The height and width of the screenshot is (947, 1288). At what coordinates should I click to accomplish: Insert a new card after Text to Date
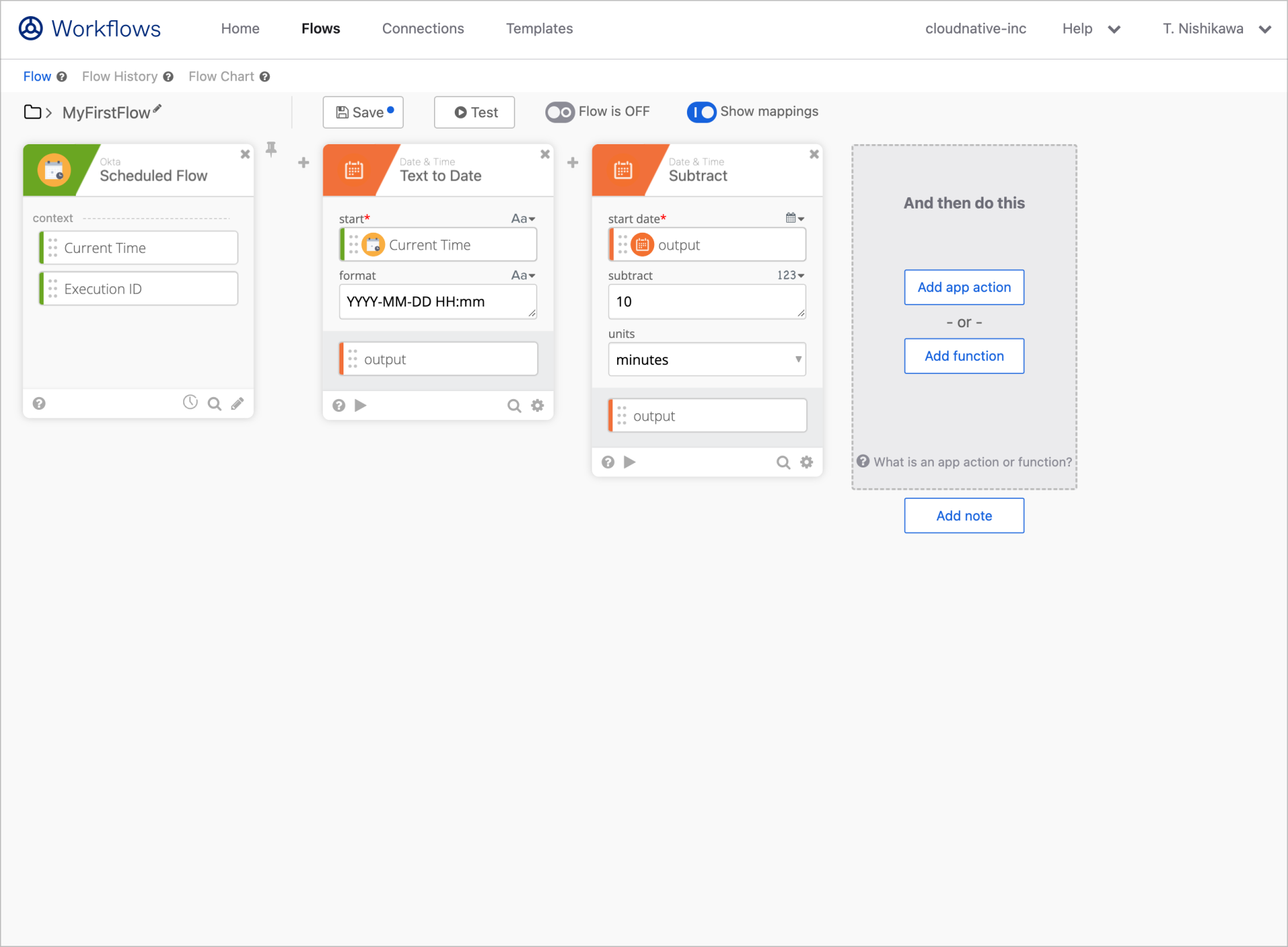pyautogui.click(x=572, y=162)
